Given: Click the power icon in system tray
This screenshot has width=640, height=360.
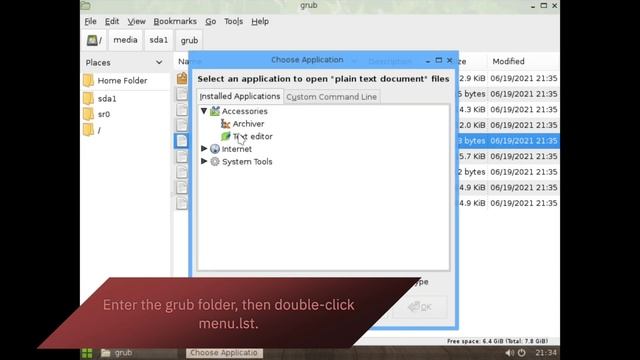Looking at the screenshot, I should point(522,353).
